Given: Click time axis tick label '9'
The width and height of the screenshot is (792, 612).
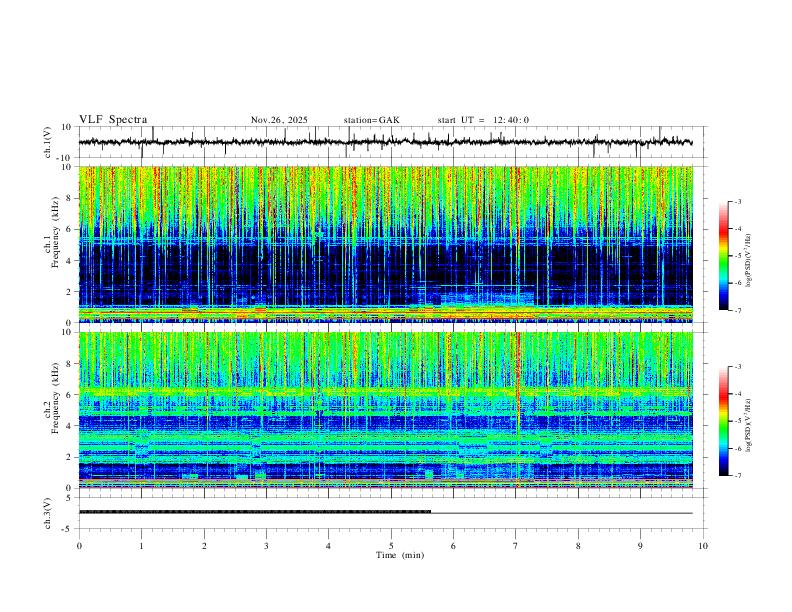Looking at the screenshot, I should coord(640,546).
